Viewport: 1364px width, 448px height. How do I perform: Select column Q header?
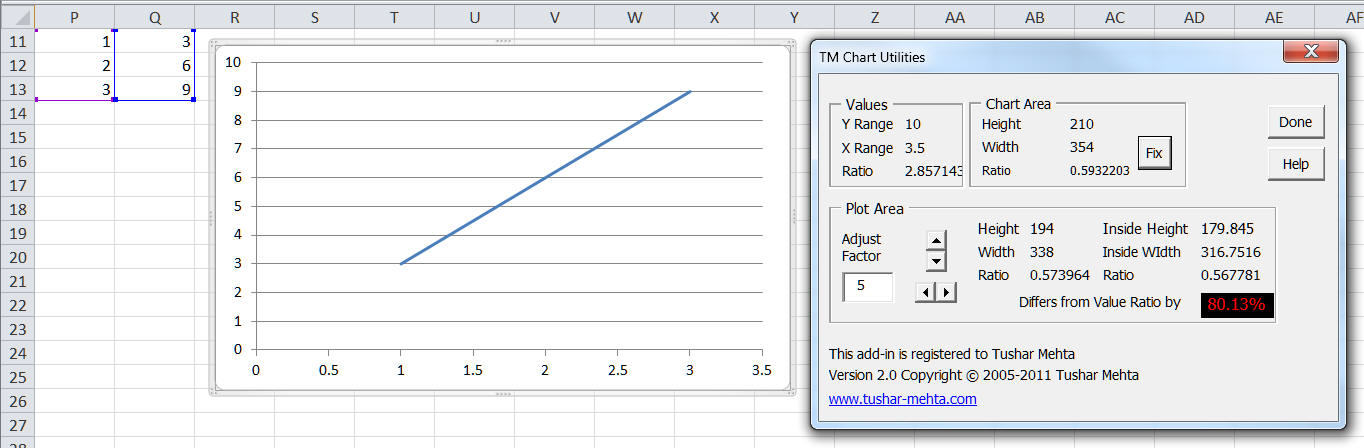pos(155,17)
